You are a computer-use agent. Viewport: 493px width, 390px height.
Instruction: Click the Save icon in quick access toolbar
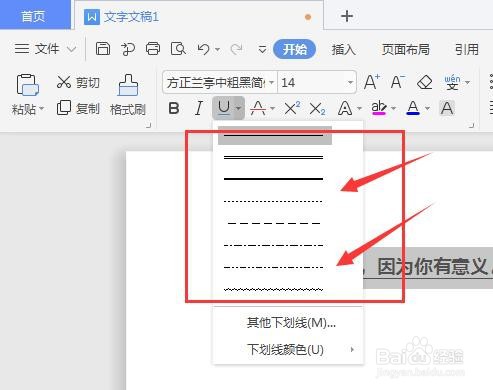[x=103, y=49]
